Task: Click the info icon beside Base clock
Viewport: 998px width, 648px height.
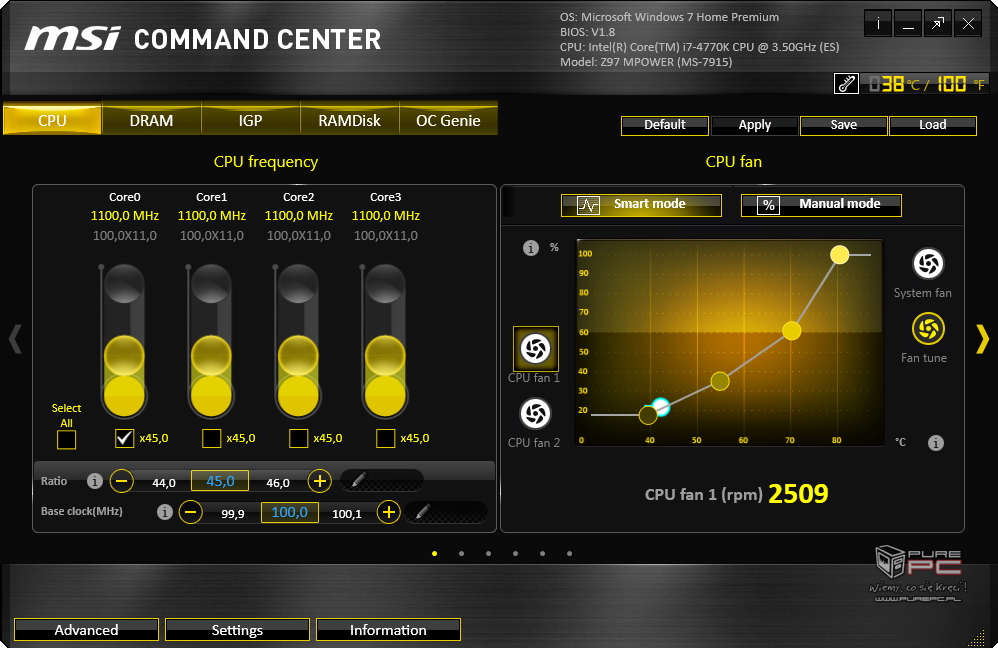Action: [165, 512]
